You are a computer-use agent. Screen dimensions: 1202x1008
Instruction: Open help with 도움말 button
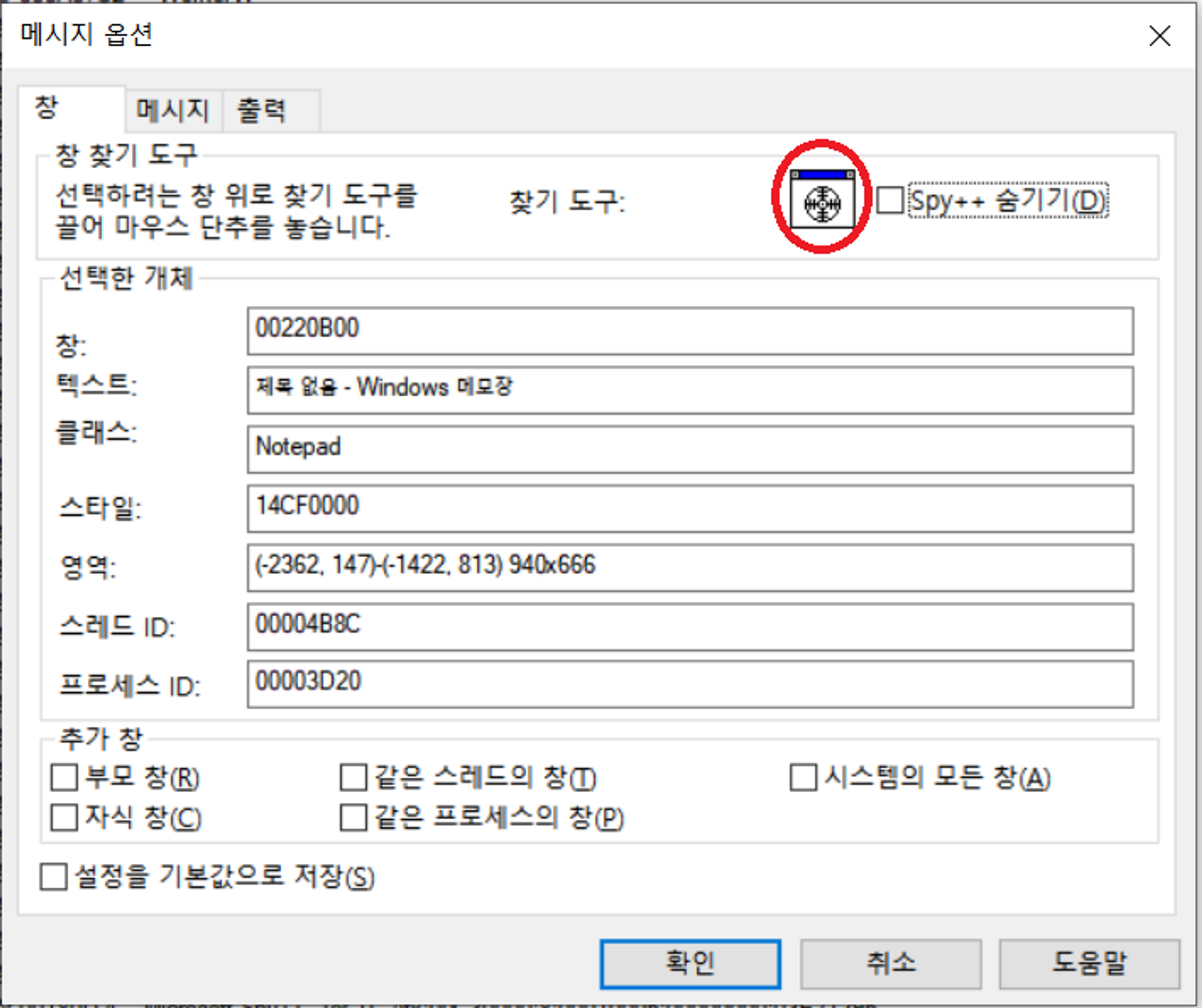point(1089,964)
